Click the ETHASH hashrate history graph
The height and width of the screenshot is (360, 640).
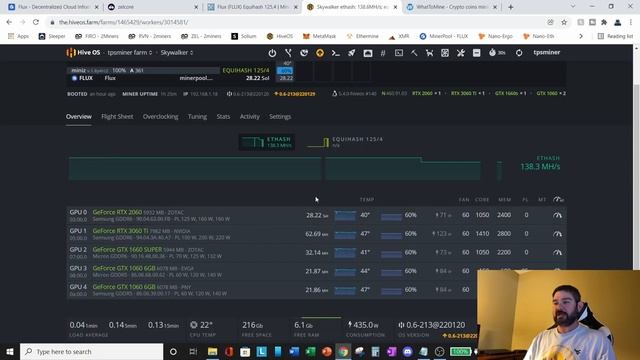pos(286,169)
